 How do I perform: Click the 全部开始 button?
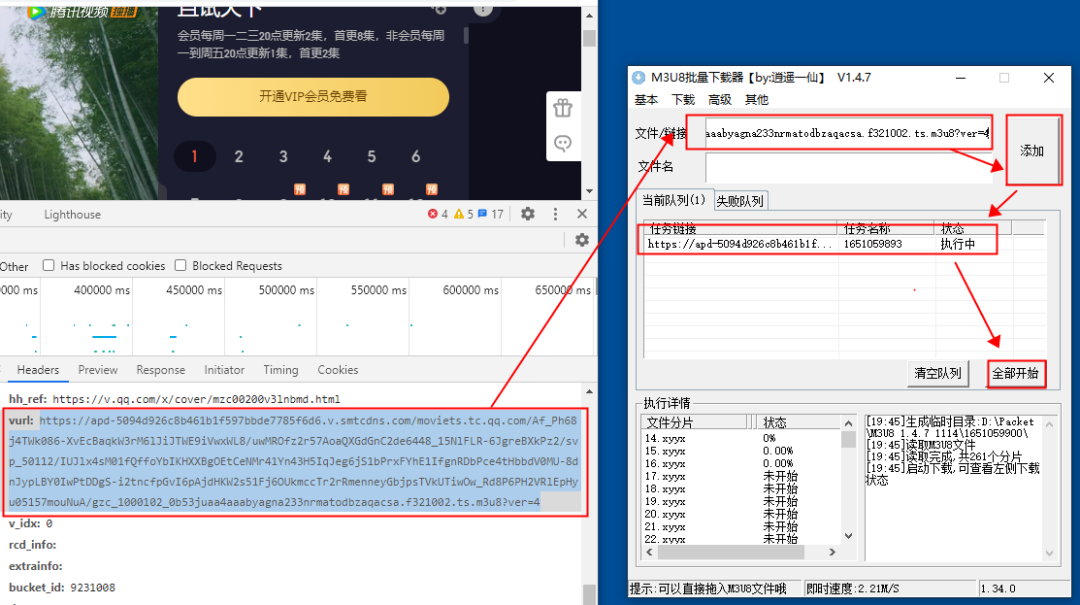click(1015, 373)
